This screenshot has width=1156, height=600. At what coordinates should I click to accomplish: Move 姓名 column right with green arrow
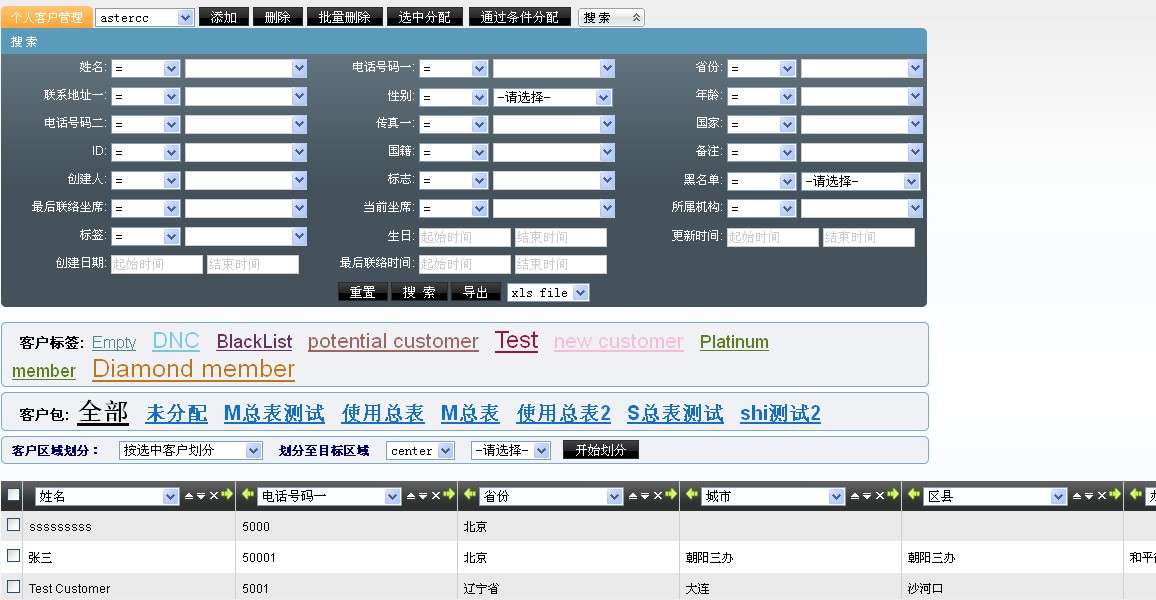[x=226, y=496]
